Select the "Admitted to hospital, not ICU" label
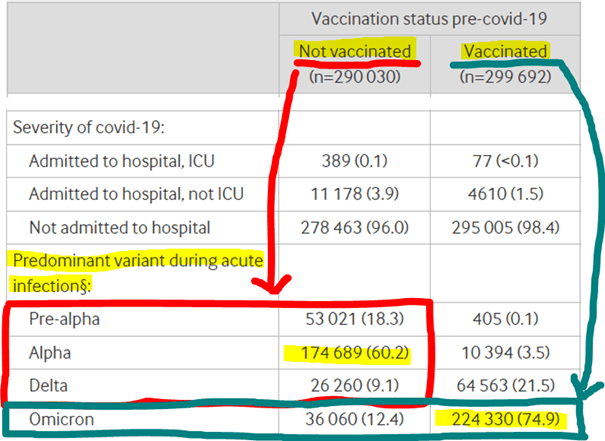Viewport: 605px width, 441px height. pyautogui.click(x=138, y=194)
